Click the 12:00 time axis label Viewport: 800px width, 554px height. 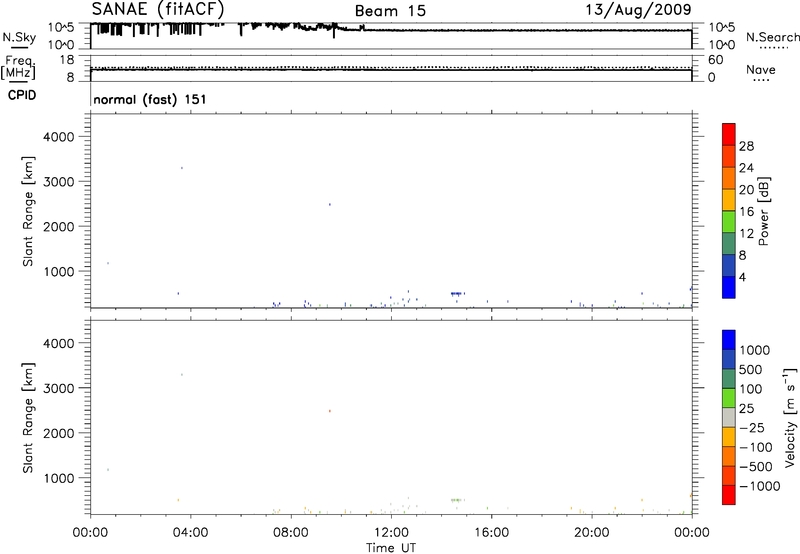click(391, 533)
